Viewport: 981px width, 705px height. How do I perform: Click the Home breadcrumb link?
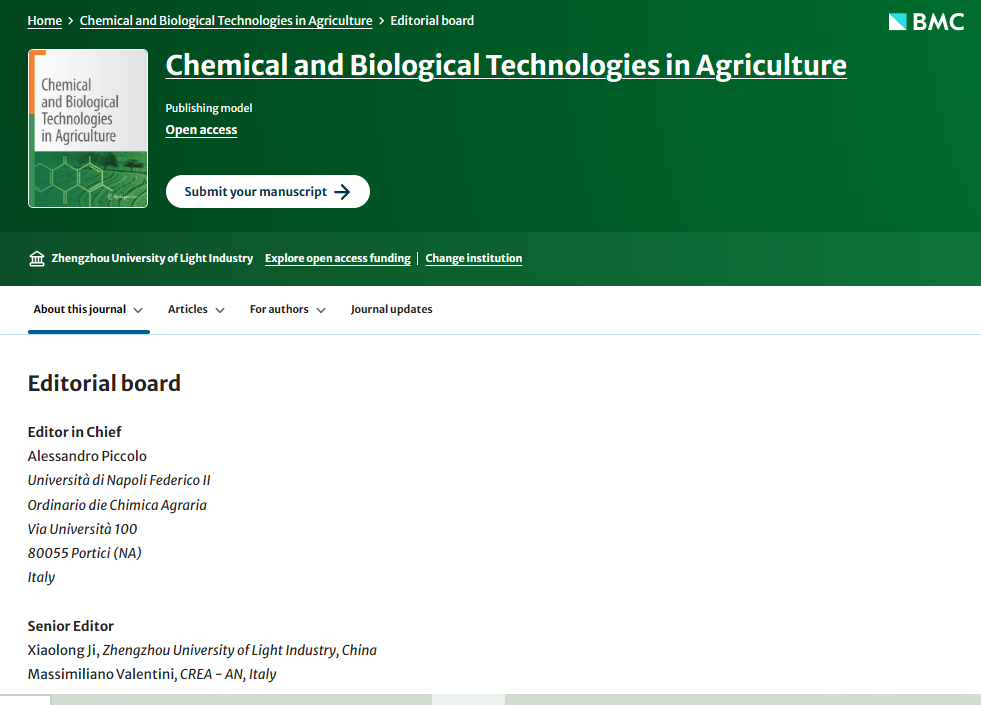pyautogui.click(x=44, y=21)
